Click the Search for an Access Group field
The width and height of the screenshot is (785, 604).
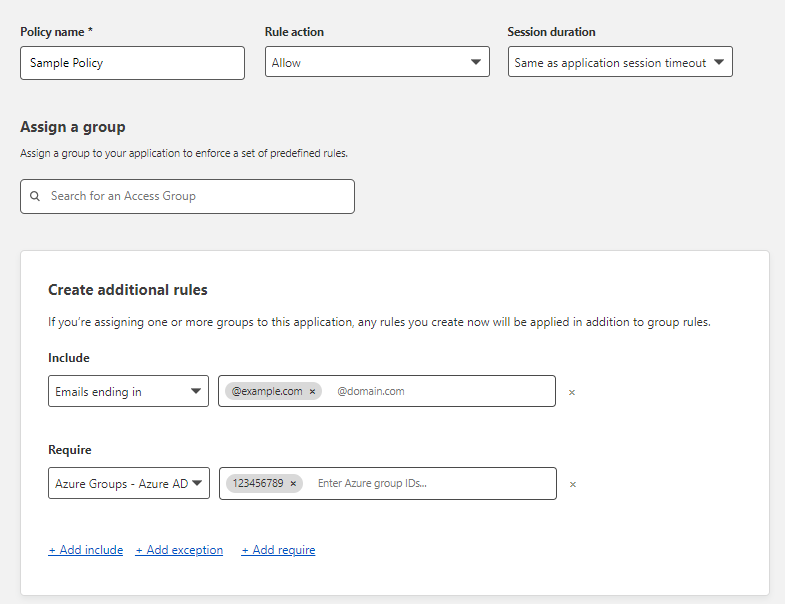click(x=187, y=196)
